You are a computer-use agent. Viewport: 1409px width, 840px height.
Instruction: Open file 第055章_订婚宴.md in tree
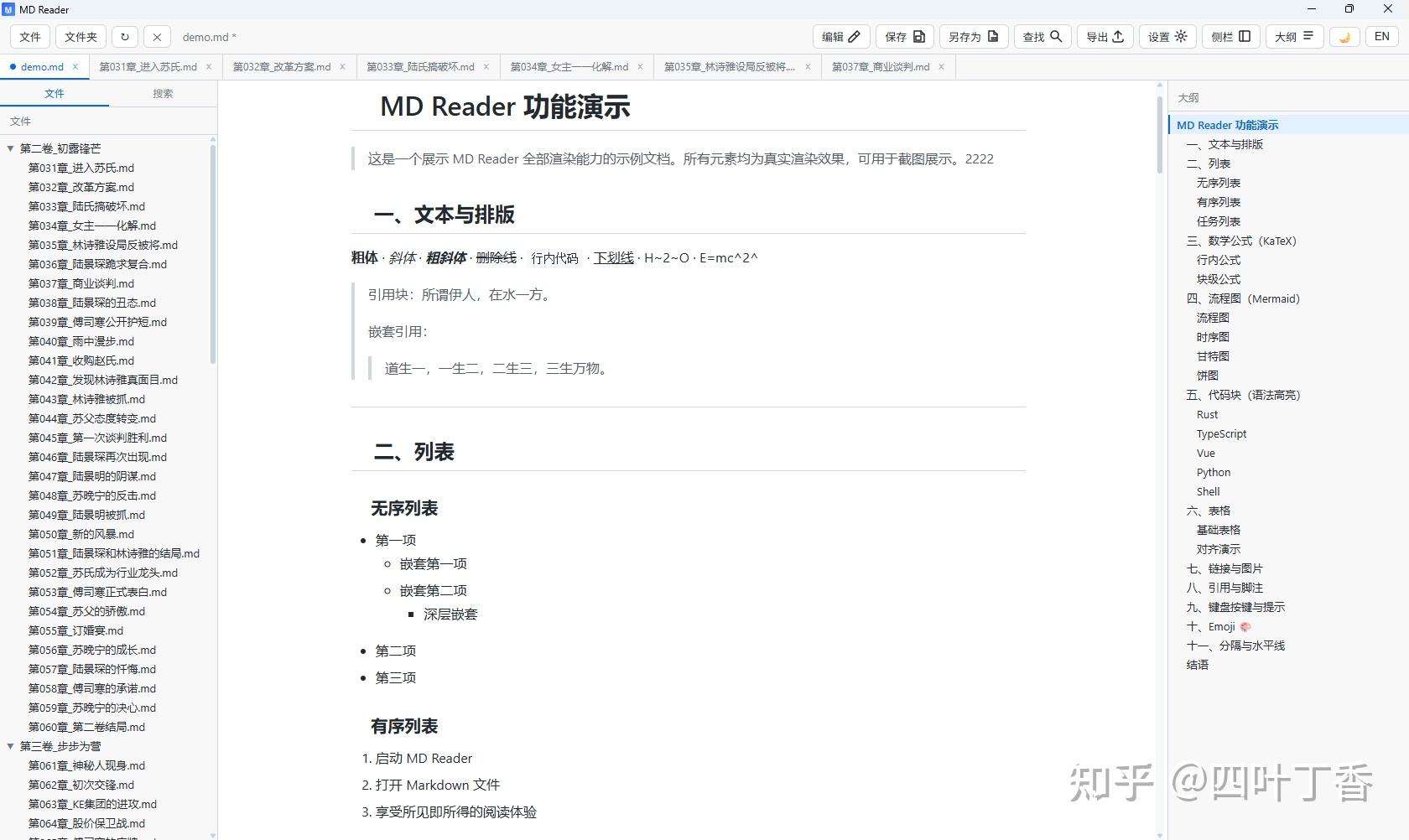[x=75, y=630]
